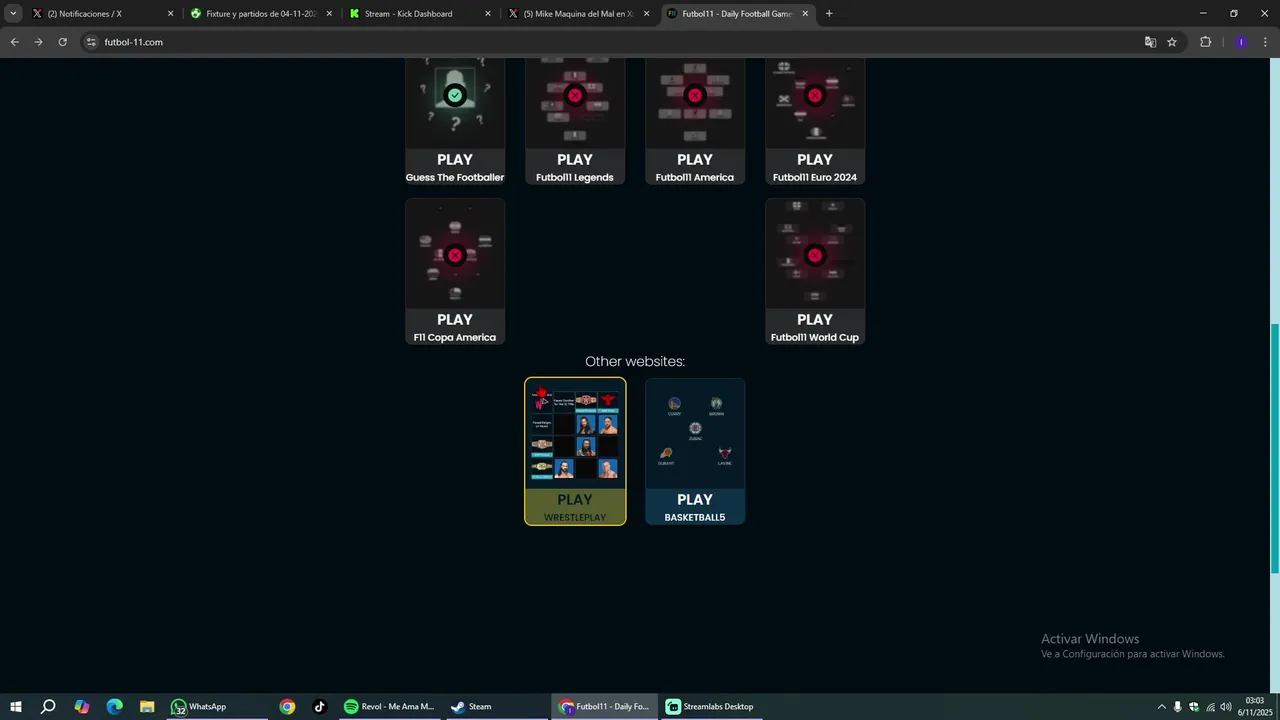Play Futbol11 America game

click(695, 122)
